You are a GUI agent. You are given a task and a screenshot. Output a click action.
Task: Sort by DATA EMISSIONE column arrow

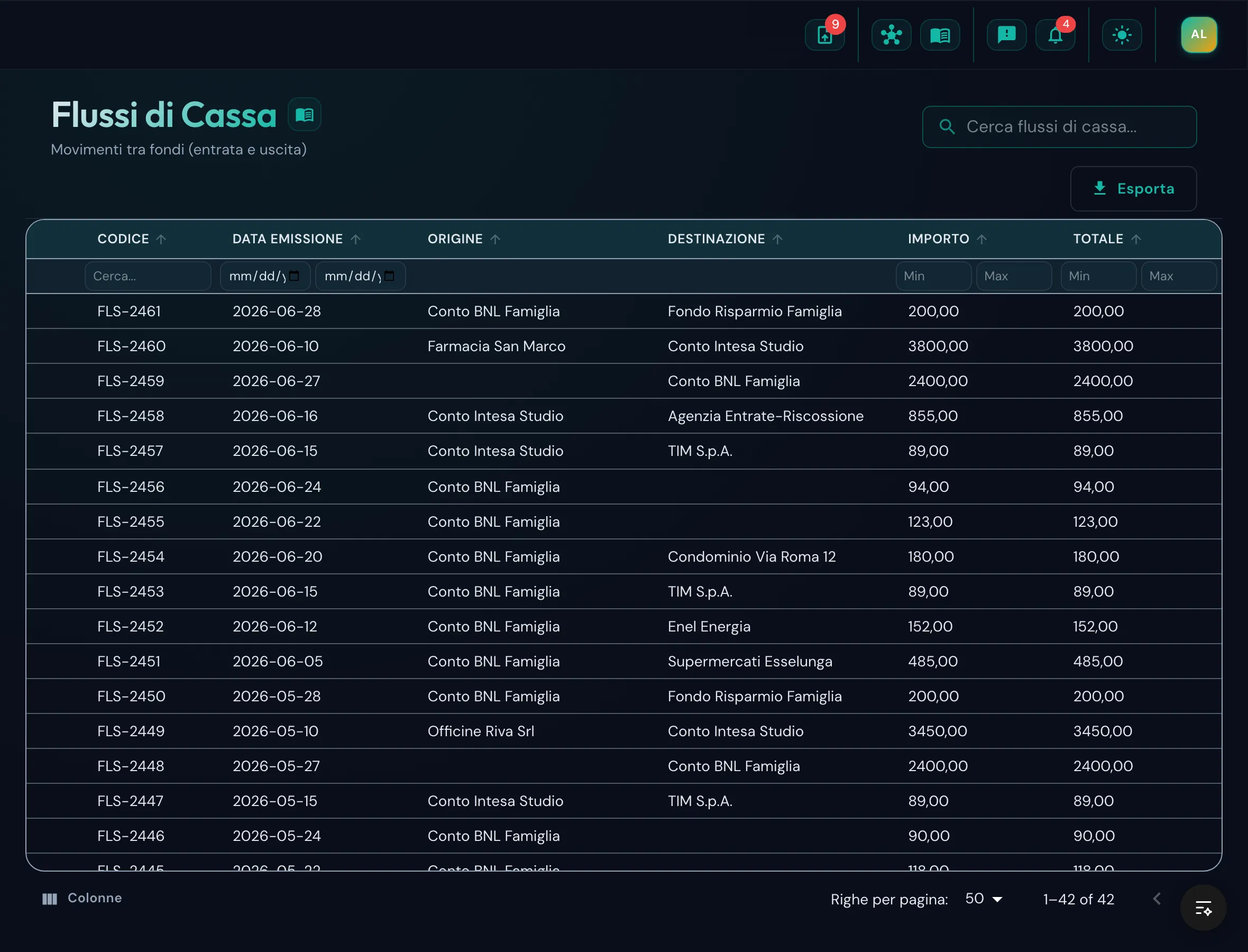pyautogui.click(x=355, y=239)
